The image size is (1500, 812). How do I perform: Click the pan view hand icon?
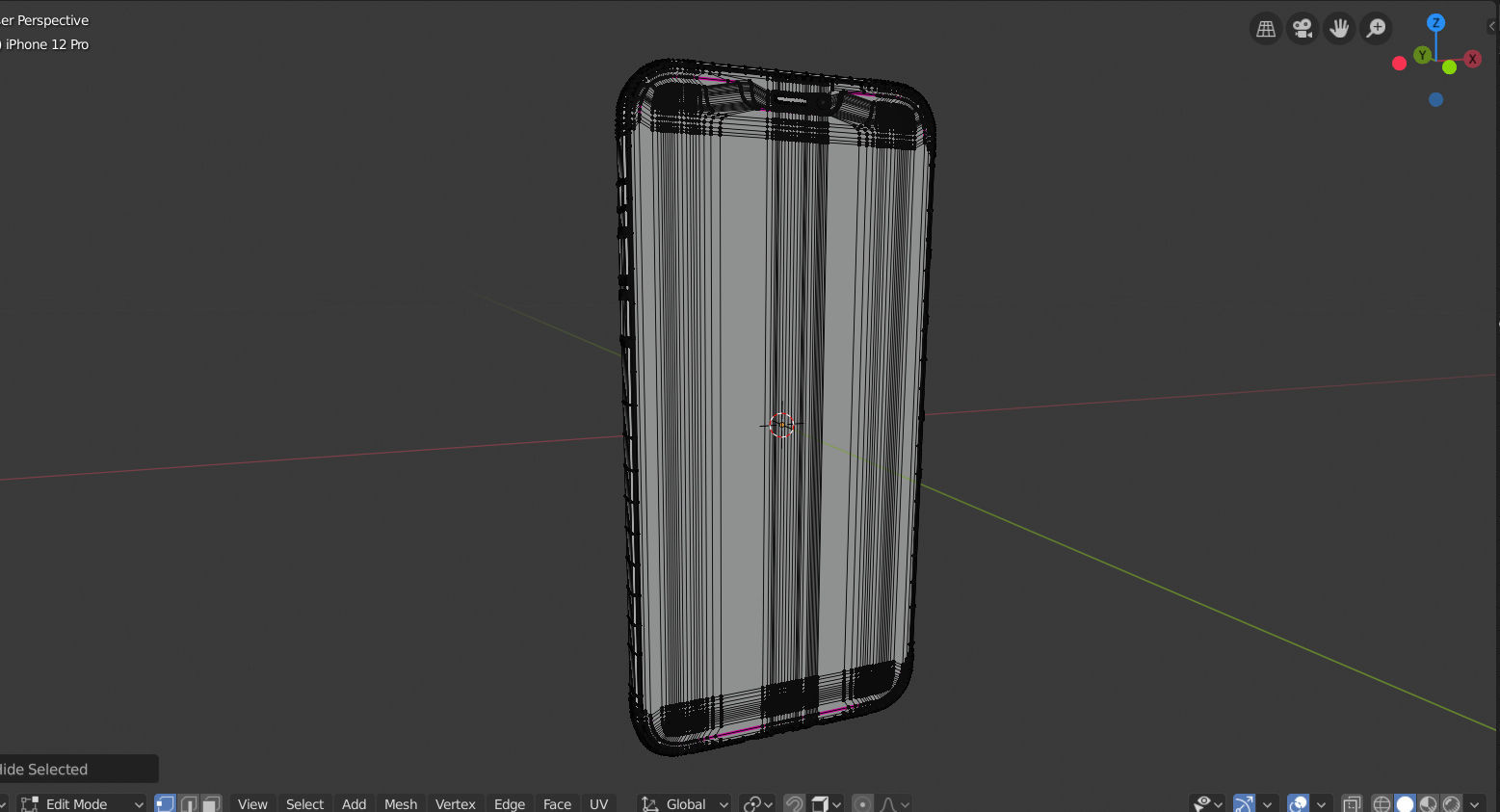[x=1339, y=29]
